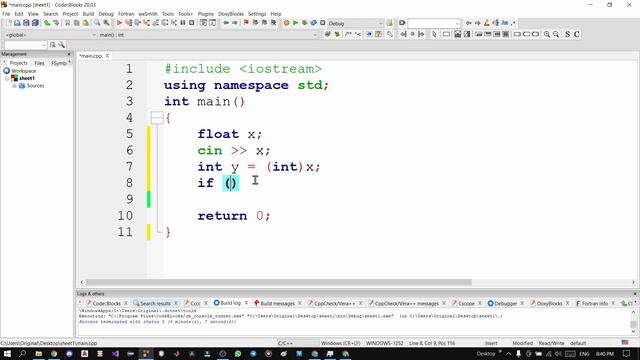Screen dimensions: 640x360
Task: Click the Paste toolbar icon
Action: [x=85, y=23]
